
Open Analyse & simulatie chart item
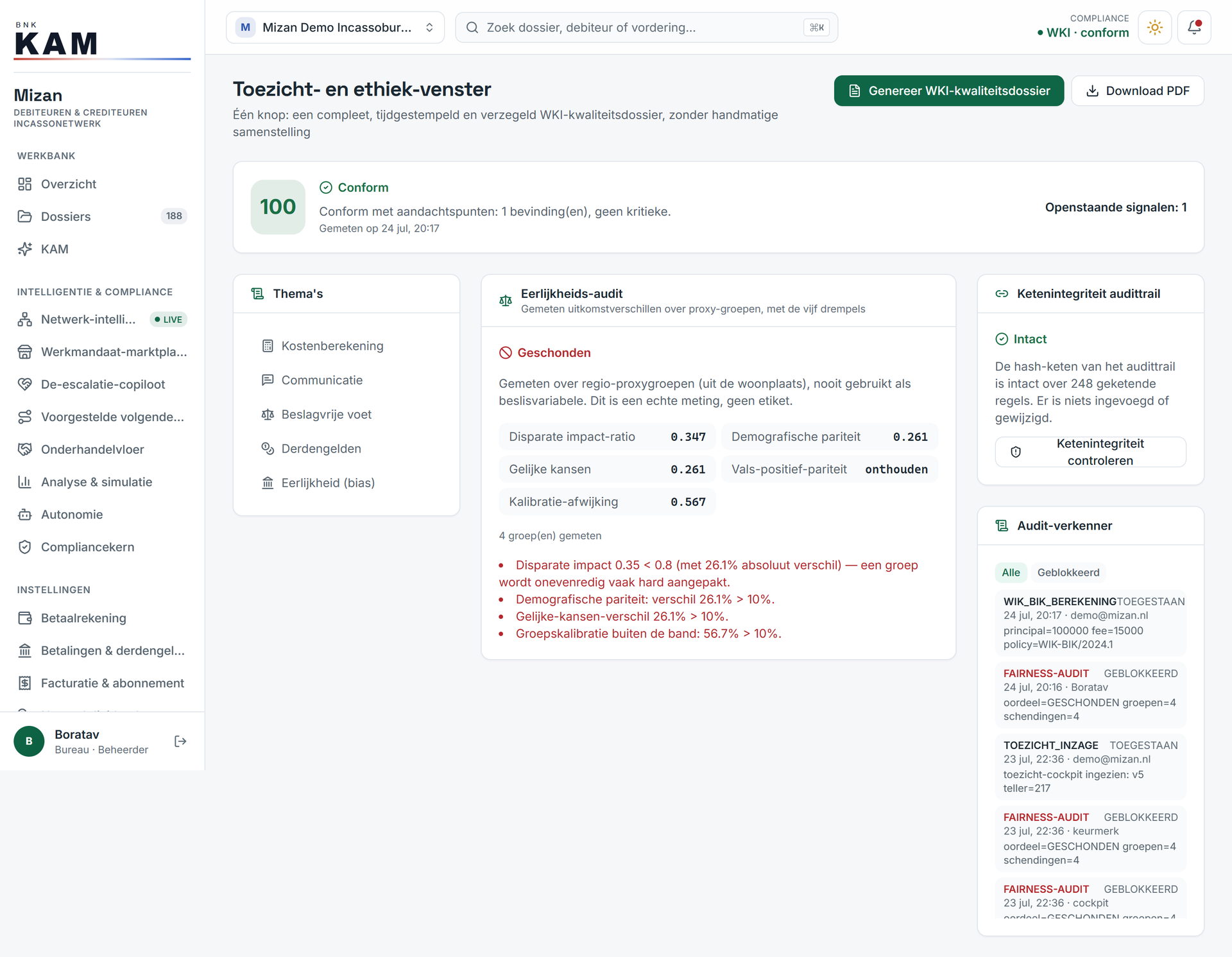(x=102, y=482)
